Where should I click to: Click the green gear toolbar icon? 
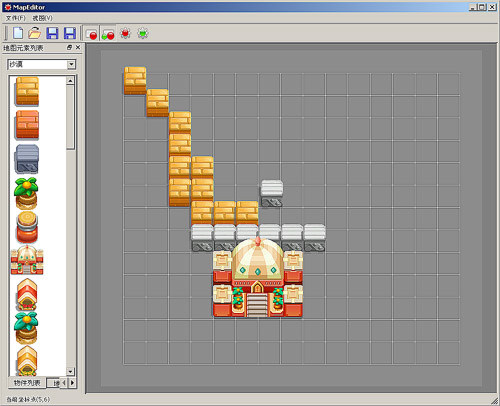point(143,33)
